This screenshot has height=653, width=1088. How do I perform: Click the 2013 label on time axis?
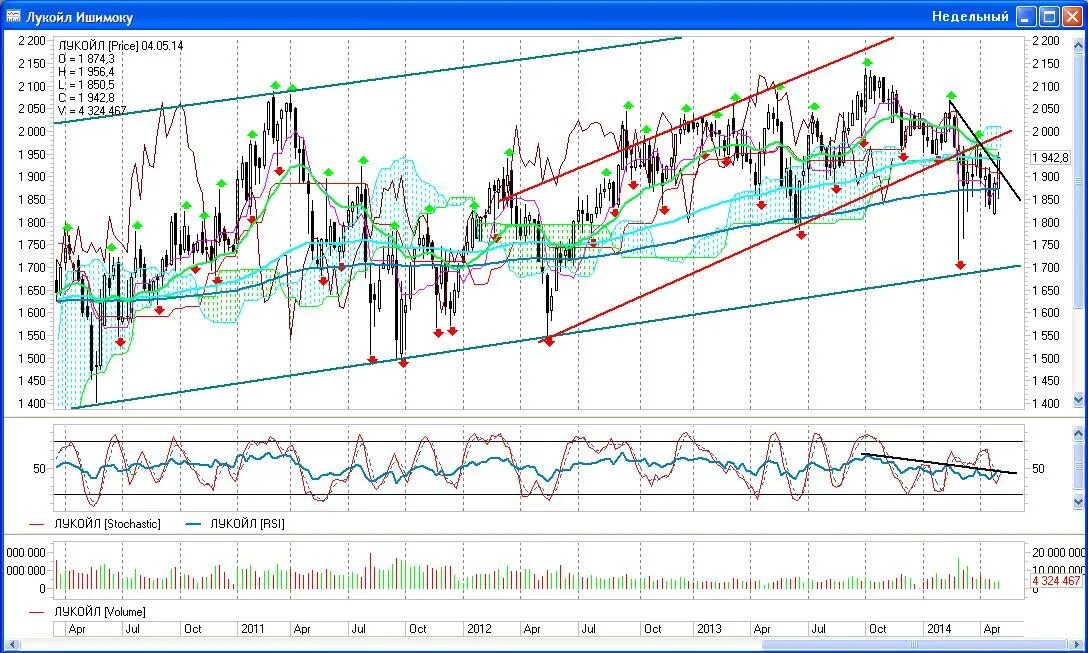708,629
